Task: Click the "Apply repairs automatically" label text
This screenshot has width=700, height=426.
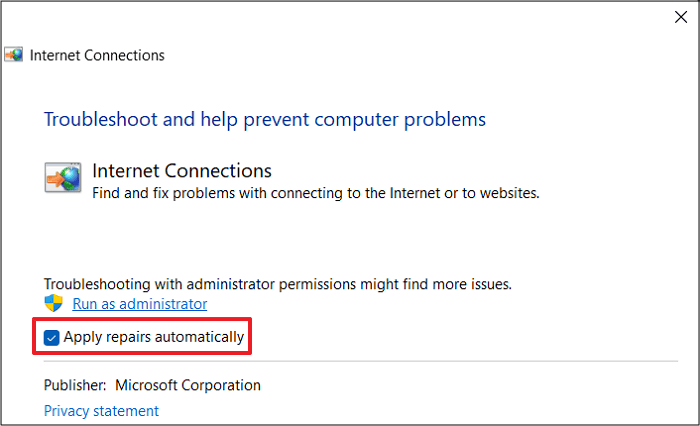Action: point(153,337)
